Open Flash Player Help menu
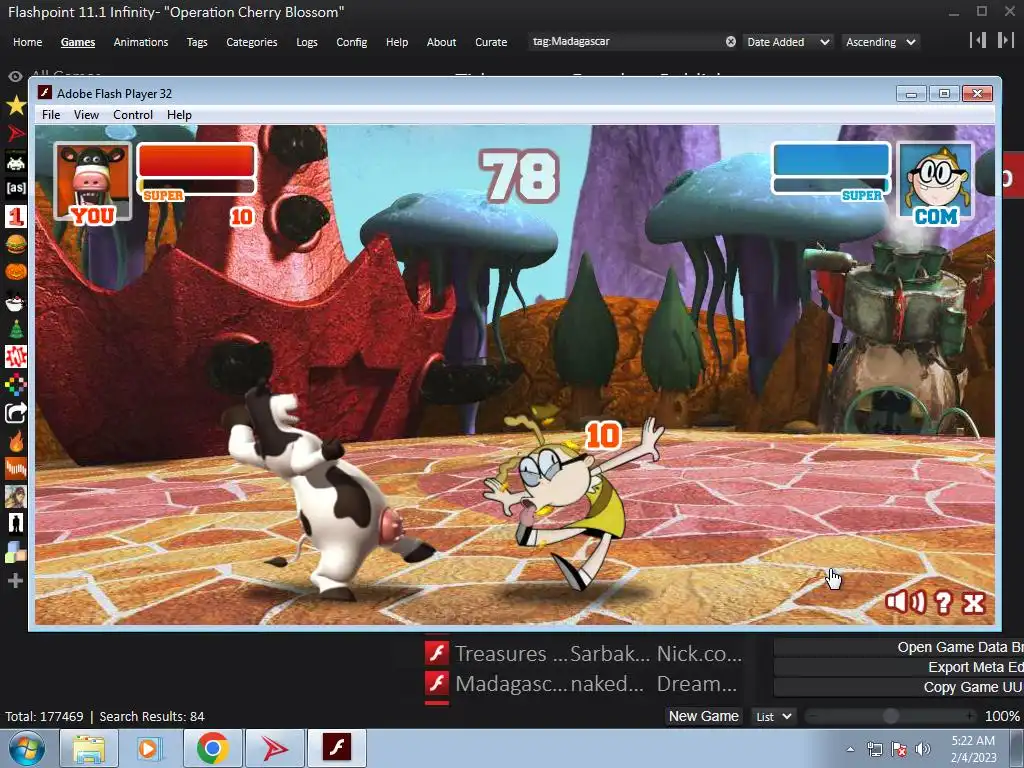This screenshot has height=768, width=1024. point(179,115)
